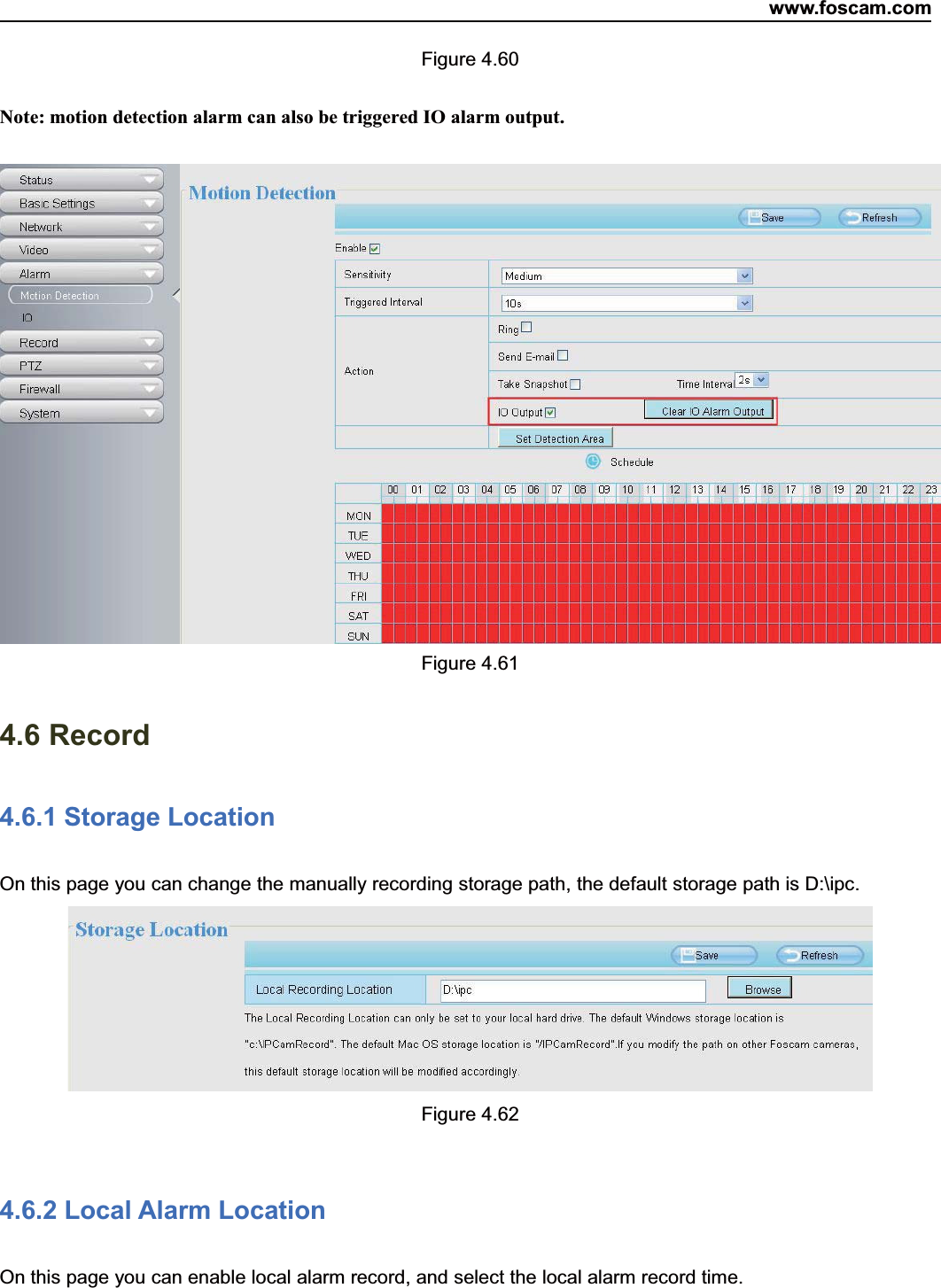Uncheck the IO Output checkbox

(550, 413)
